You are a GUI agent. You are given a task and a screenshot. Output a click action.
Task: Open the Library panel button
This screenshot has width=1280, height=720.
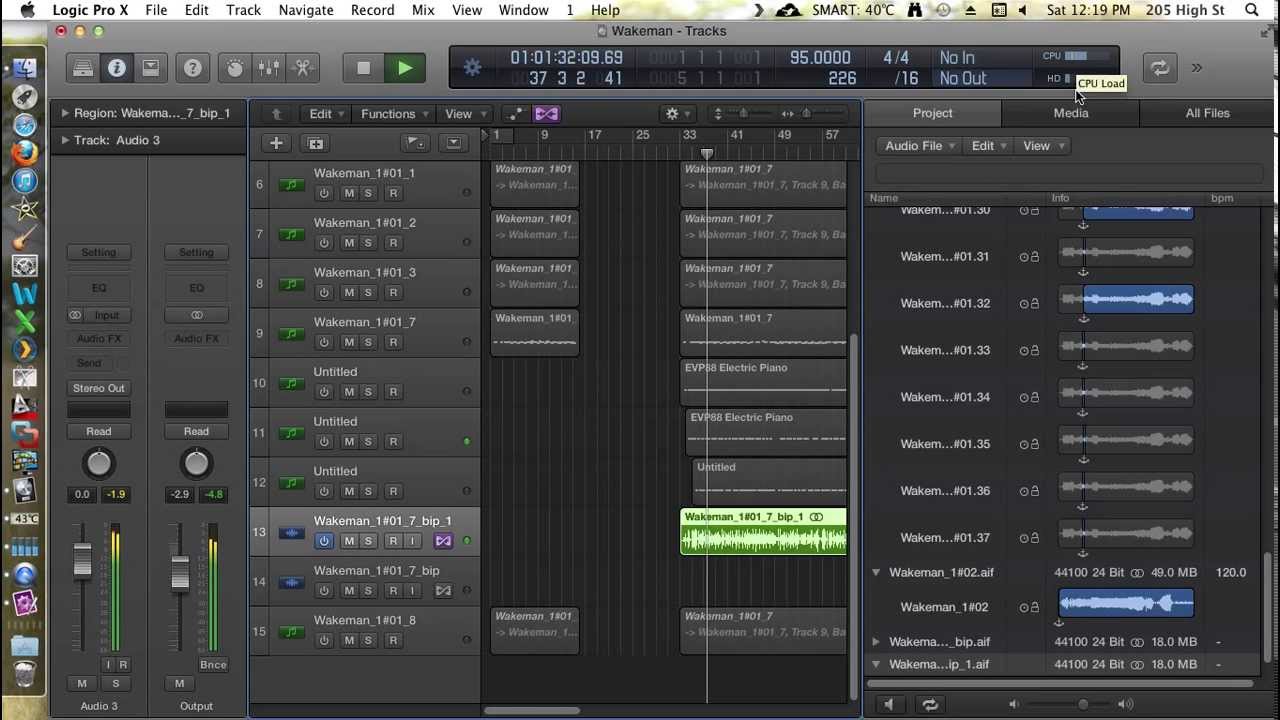83,68
